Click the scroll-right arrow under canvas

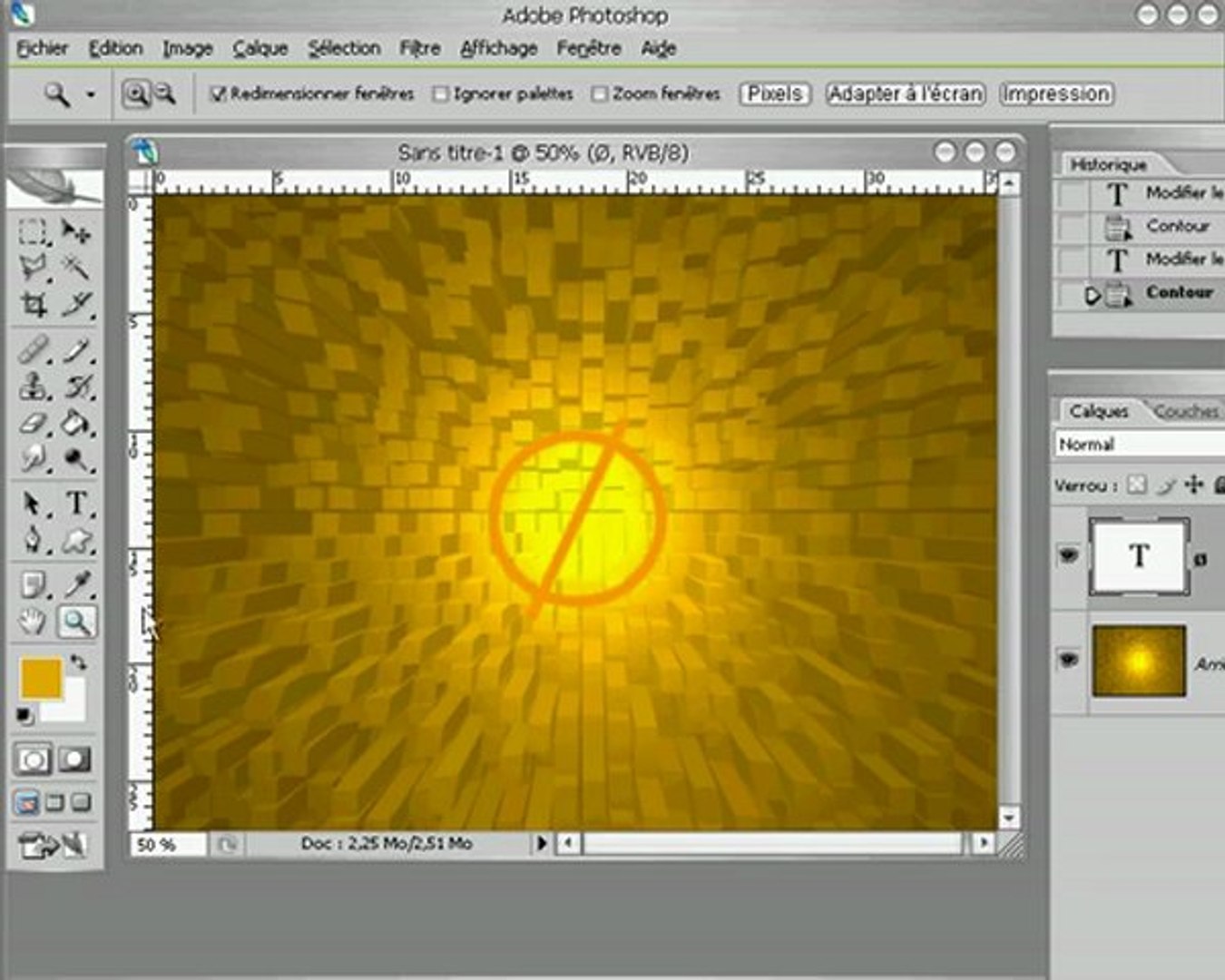point(984,843)
